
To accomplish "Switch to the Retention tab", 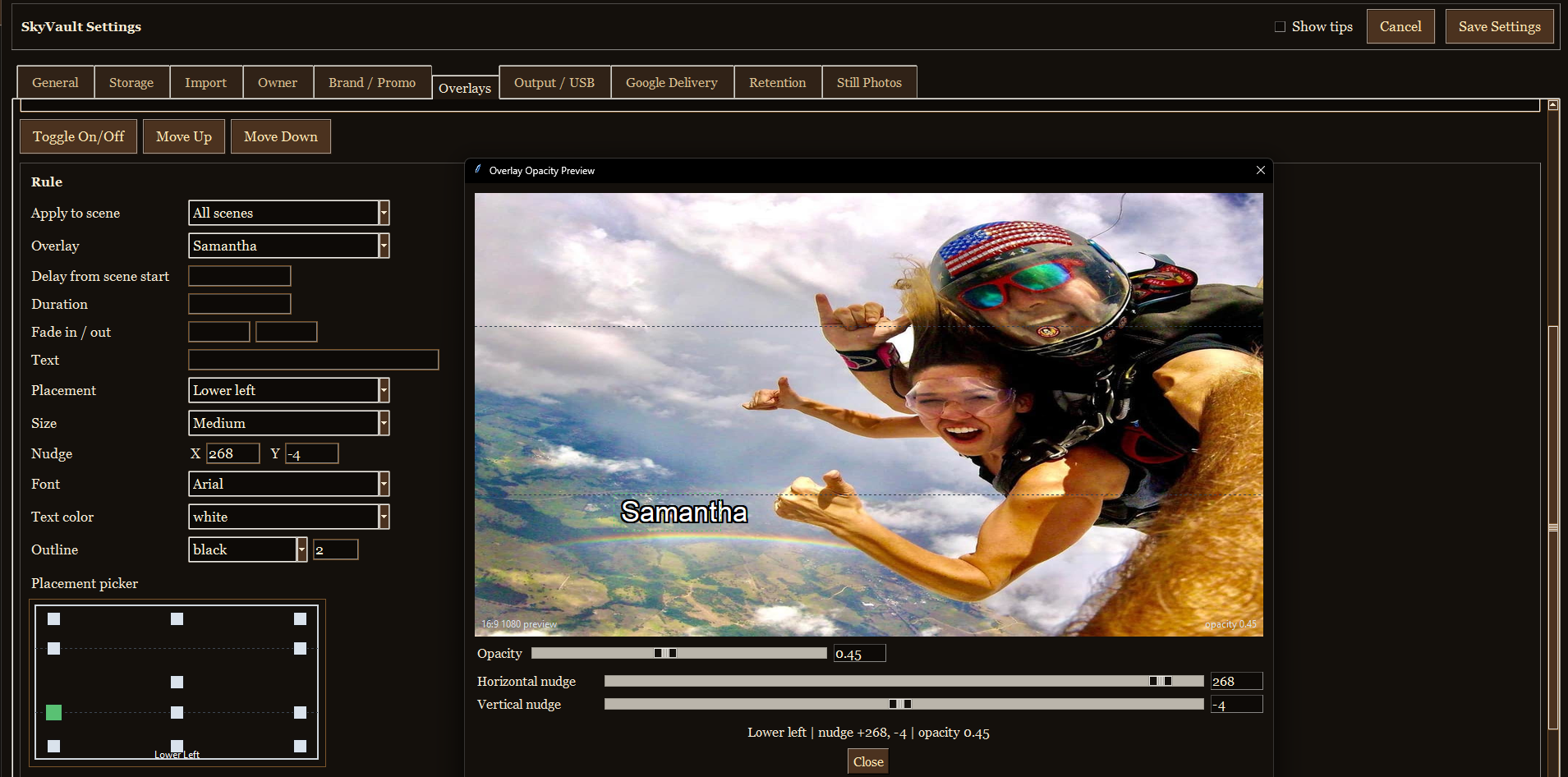I will (x=778, y=82).
